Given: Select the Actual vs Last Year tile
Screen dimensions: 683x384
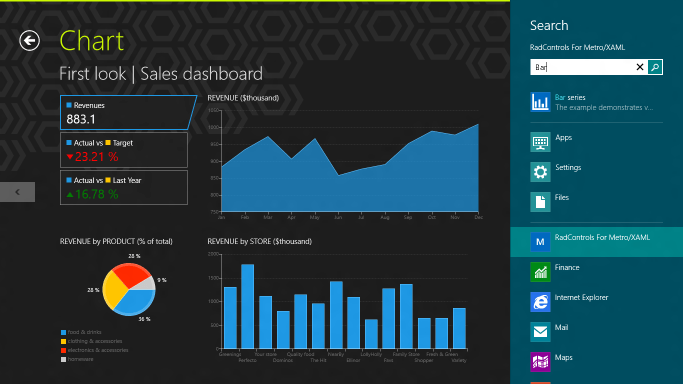Looking at the screenshot, I should click(x=124, y=187).
